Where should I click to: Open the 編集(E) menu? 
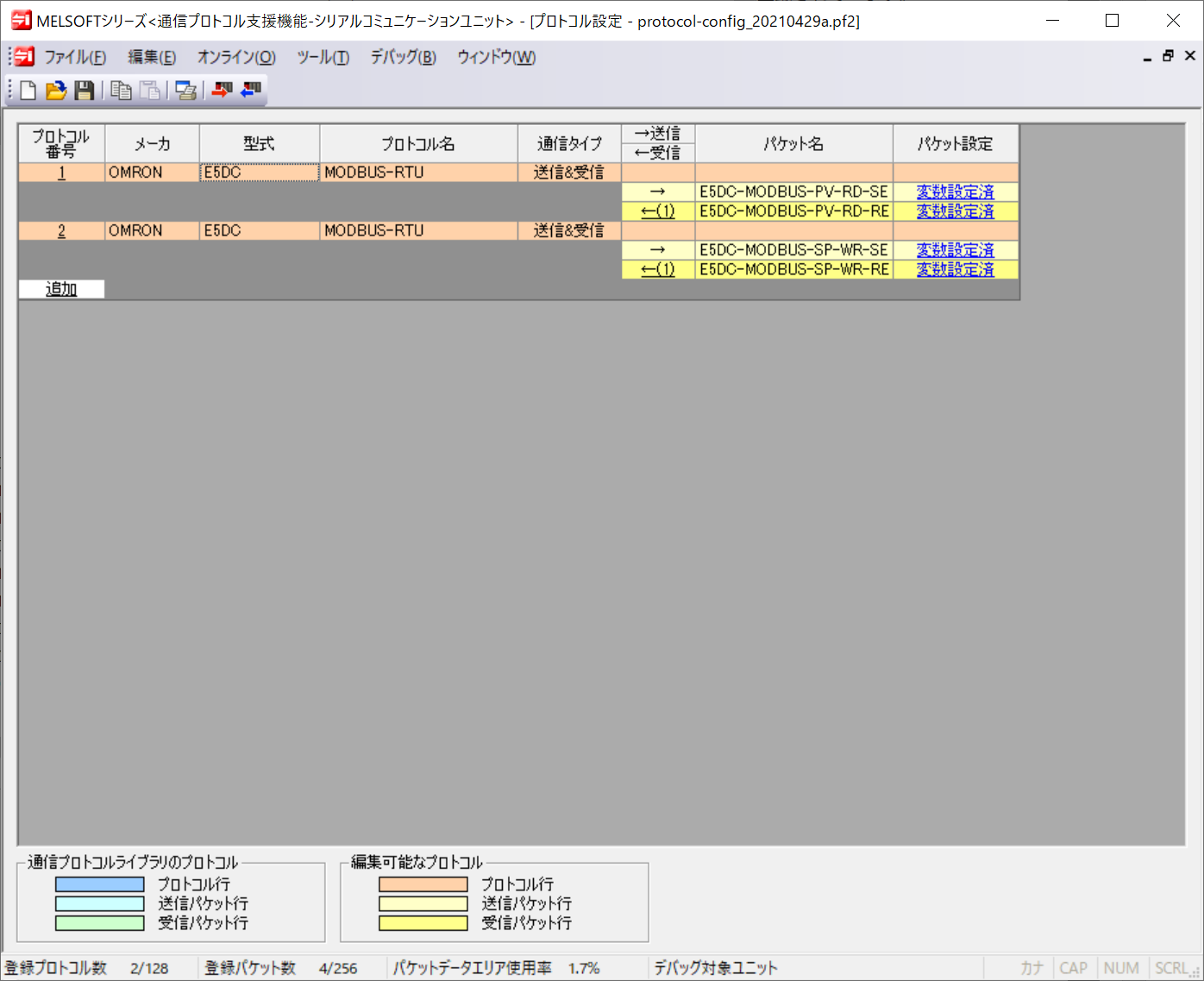pyautogui.click(x=152, y=58)
